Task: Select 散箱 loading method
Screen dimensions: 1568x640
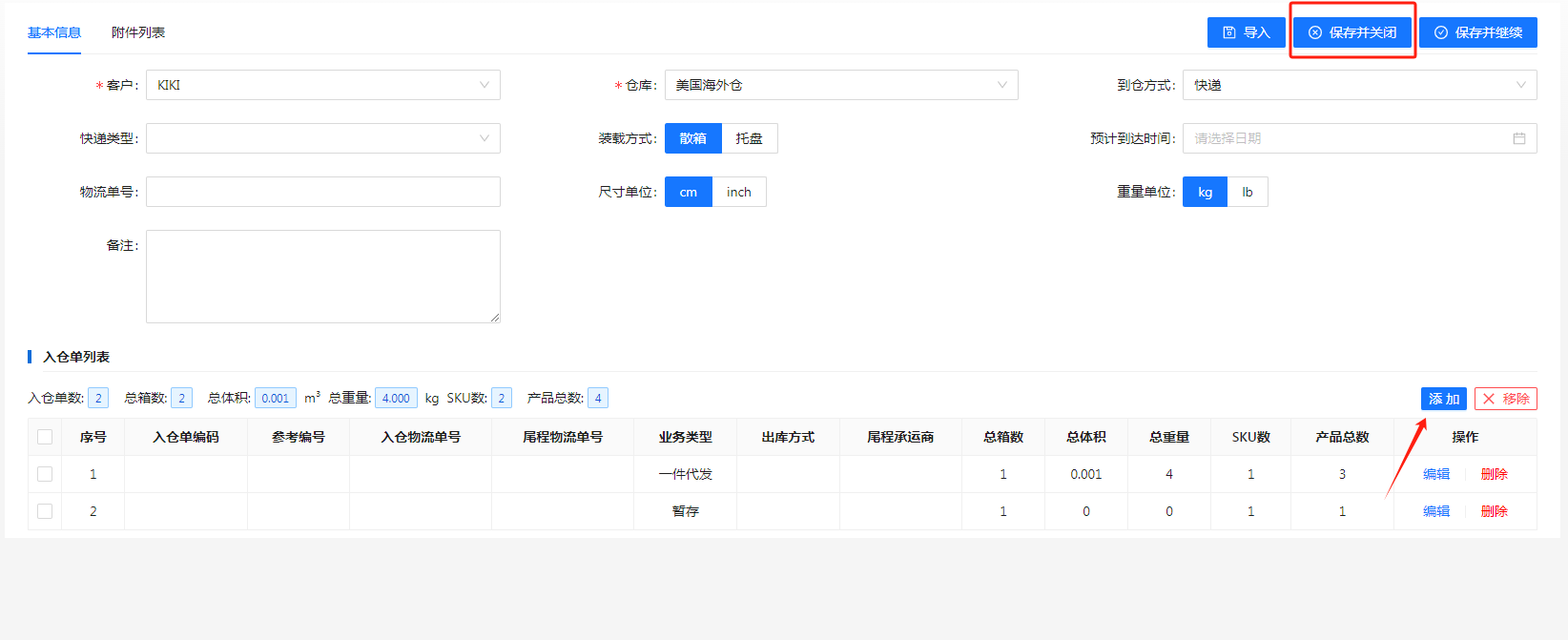Action: point(693,138)
